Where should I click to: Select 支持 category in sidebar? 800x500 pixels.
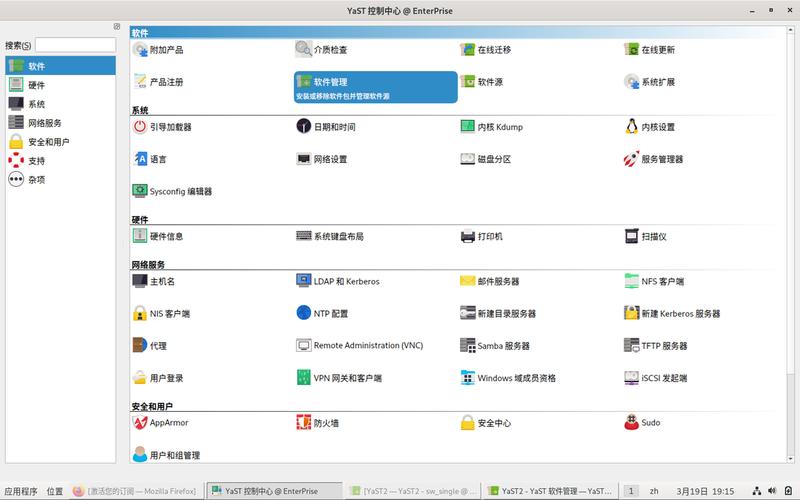[x=61, y=160]
